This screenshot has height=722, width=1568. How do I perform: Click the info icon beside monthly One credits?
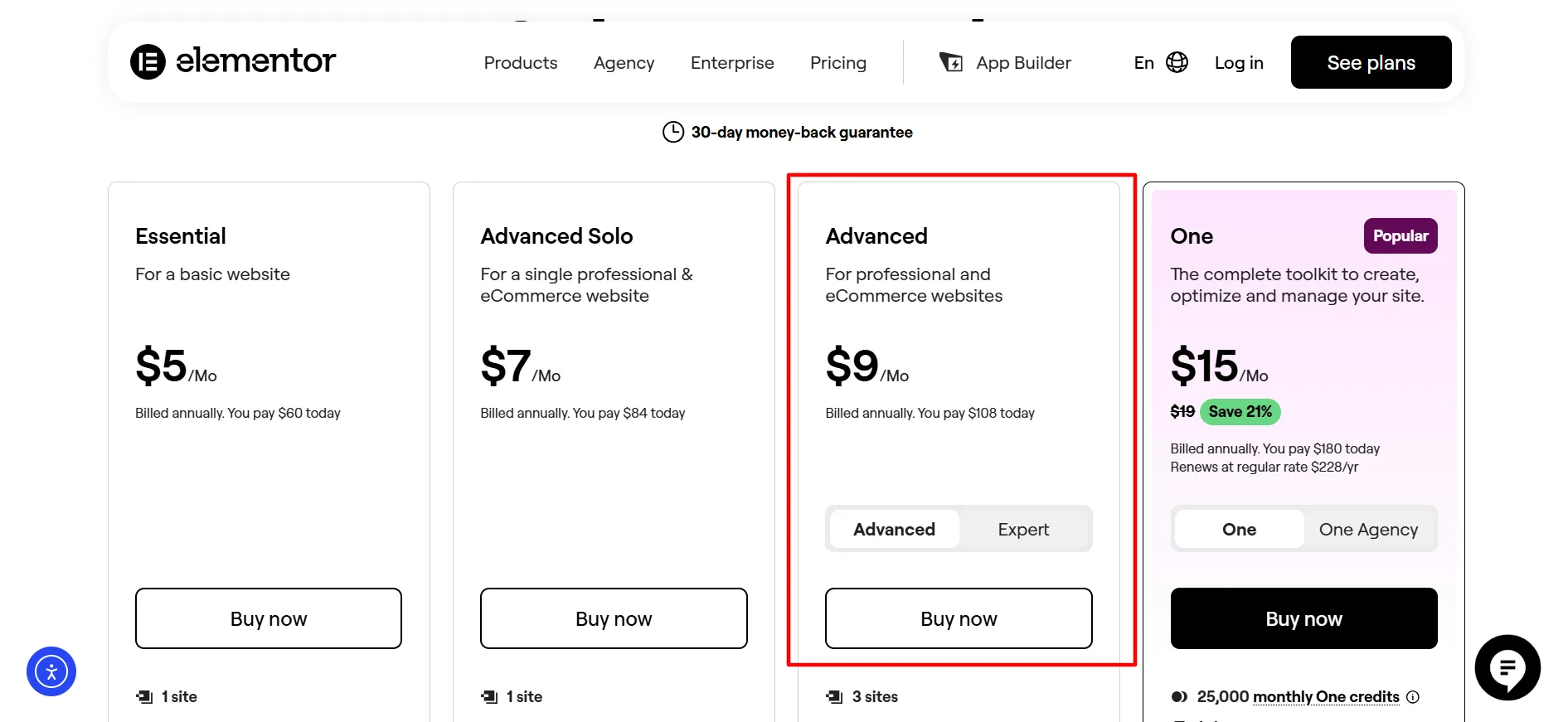1413,697
